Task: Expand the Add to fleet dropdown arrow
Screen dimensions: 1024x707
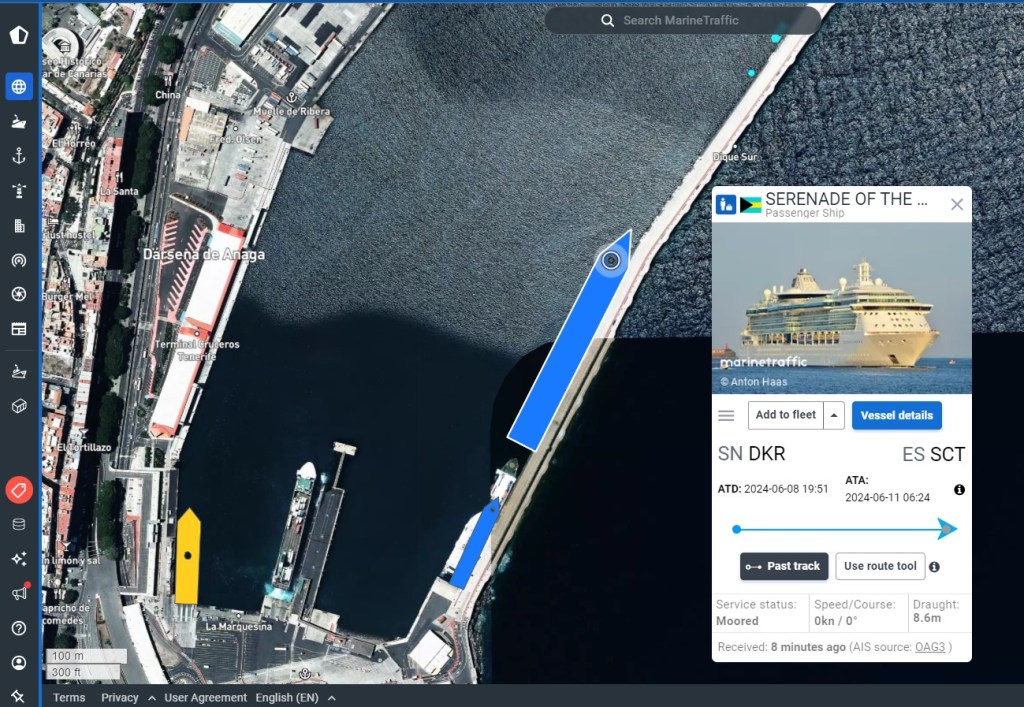Action: click(x=835, y=415)
